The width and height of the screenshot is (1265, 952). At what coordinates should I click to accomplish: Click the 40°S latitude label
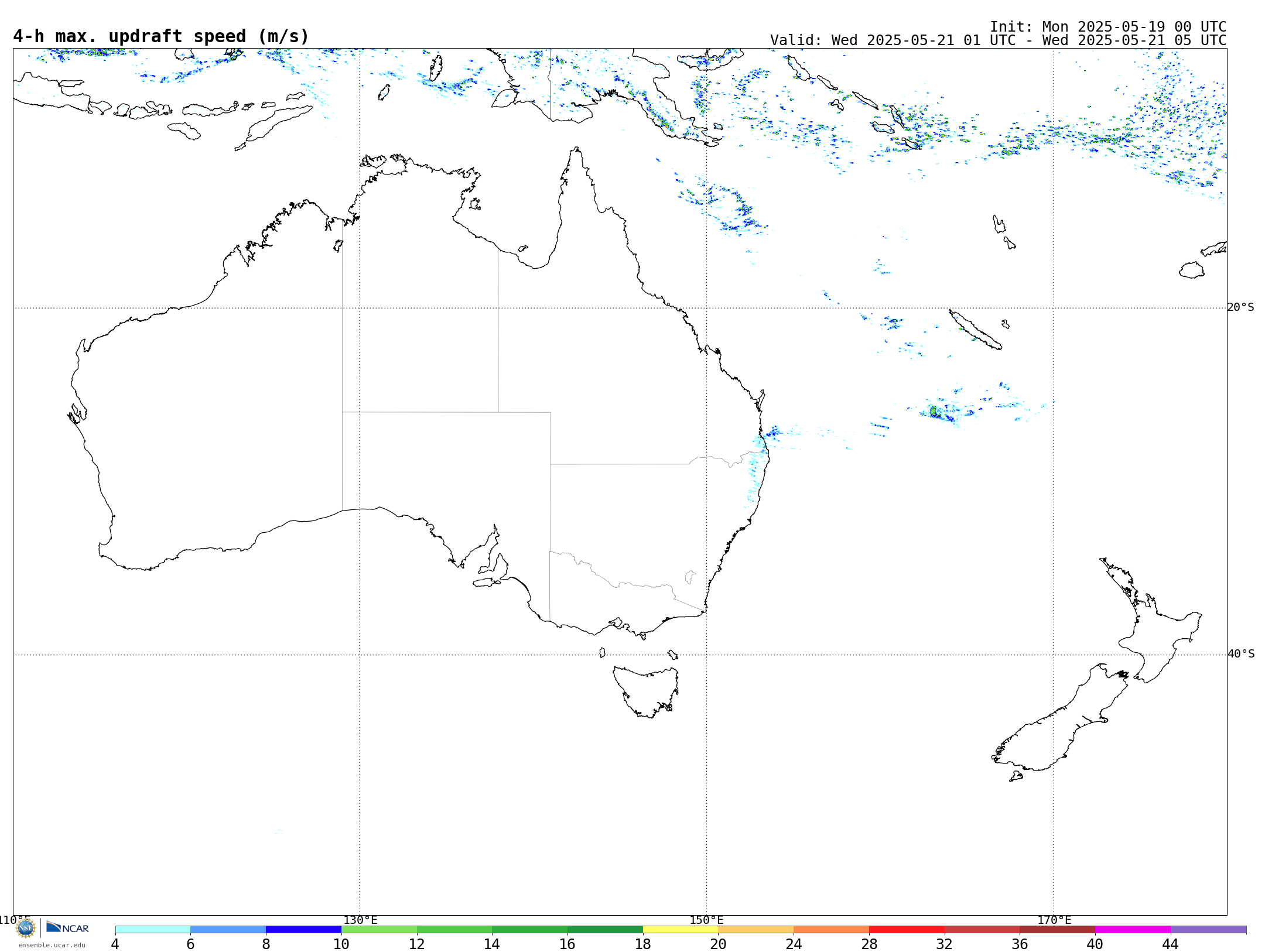coord(1241,653)
